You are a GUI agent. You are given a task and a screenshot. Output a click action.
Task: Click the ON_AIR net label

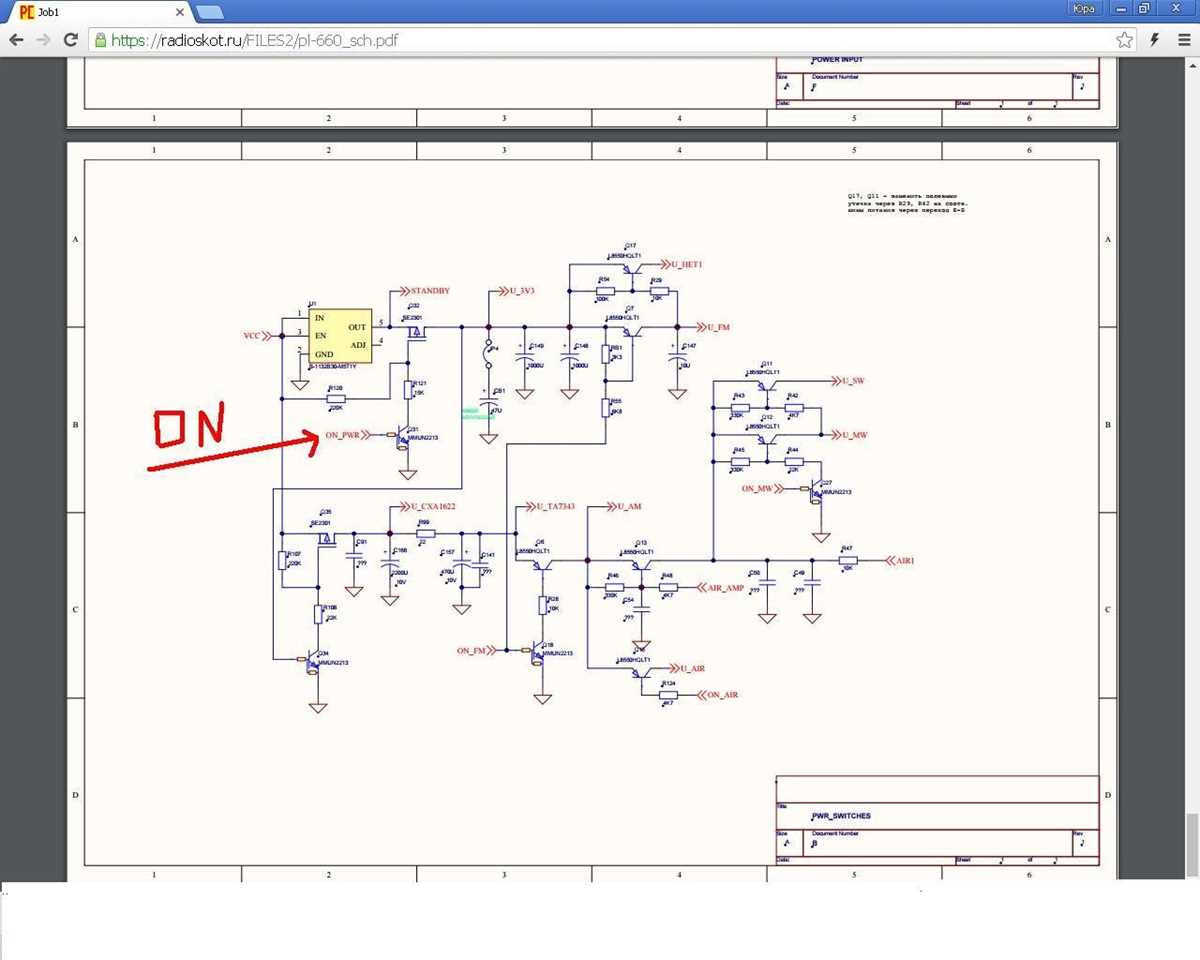(x=722, y=695)
